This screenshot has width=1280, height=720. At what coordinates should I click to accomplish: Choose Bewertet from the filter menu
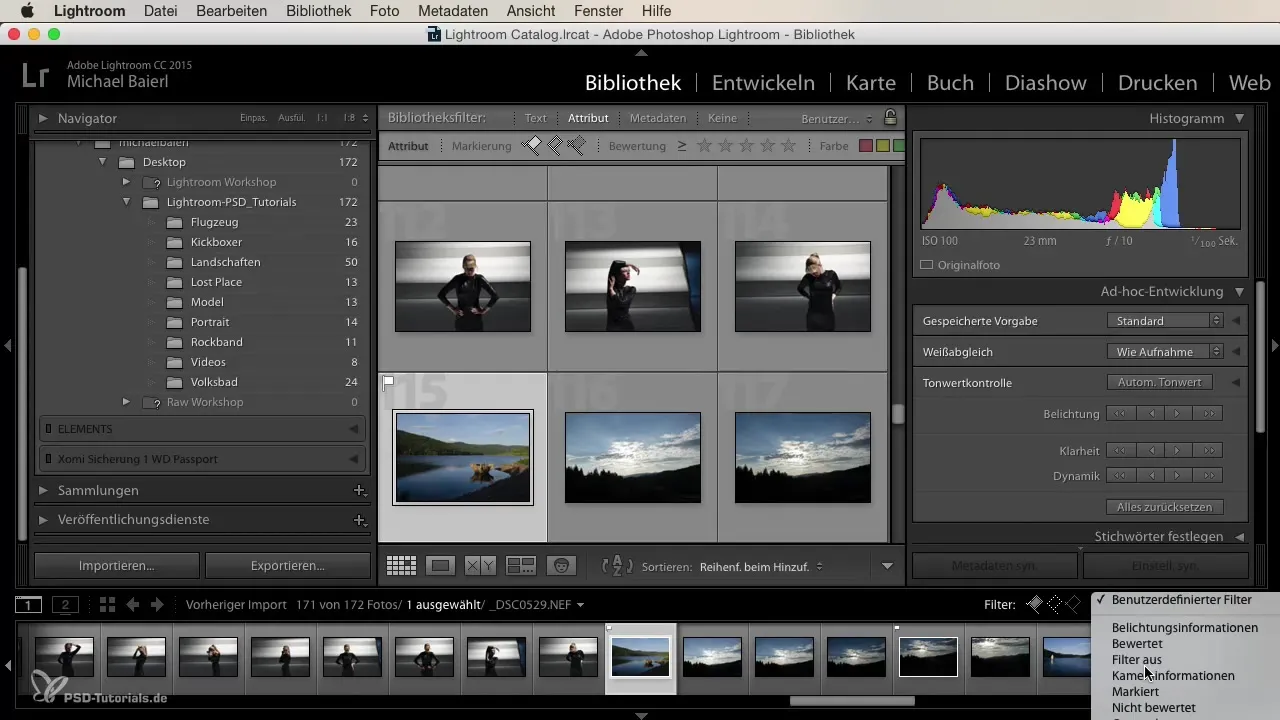pyautogui.click(x=1137, y=644)
